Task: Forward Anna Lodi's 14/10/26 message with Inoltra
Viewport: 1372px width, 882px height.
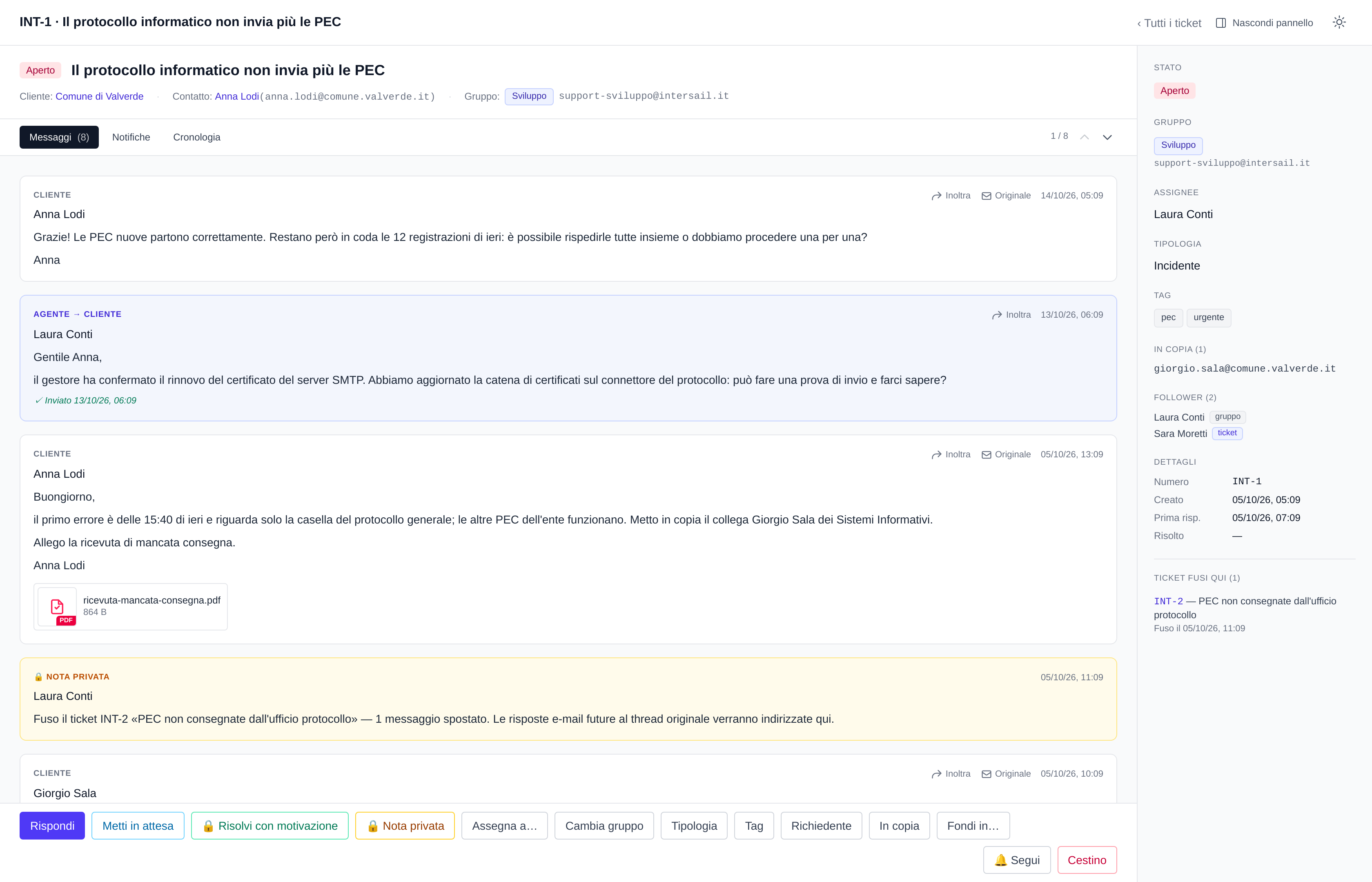Action: pos(951,195)
